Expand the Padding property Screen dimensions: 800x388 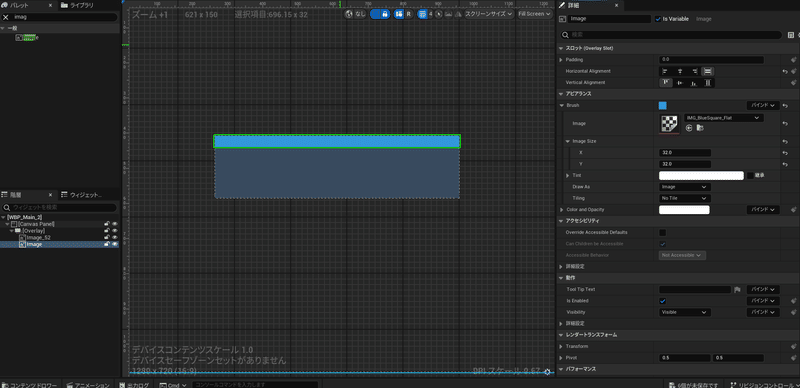pos(562,60)
